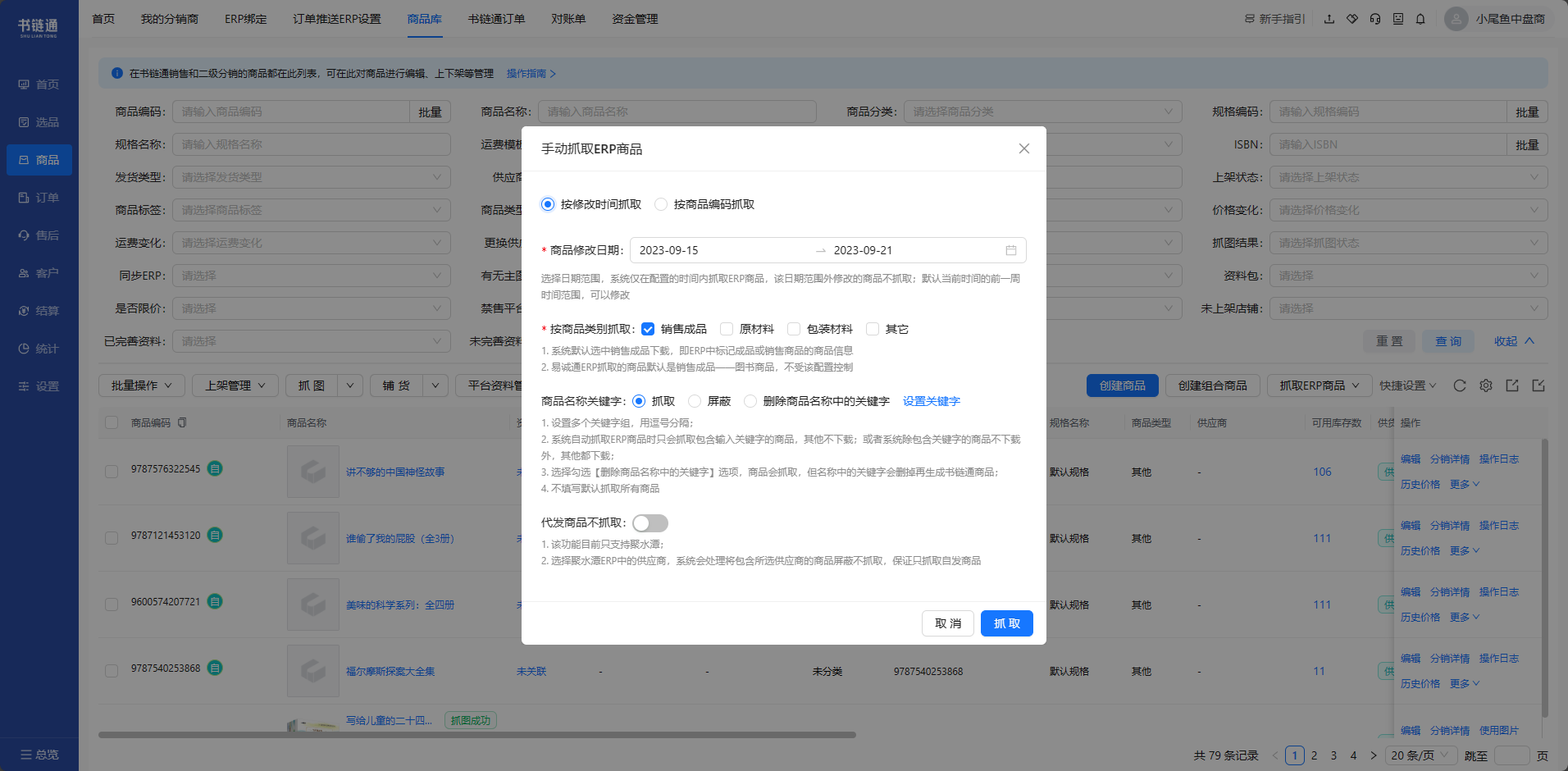The height and width of the screenshot is (771, 1568).
Task: Go to 订单 in left sidebar
Action: [x=39, y=198]
